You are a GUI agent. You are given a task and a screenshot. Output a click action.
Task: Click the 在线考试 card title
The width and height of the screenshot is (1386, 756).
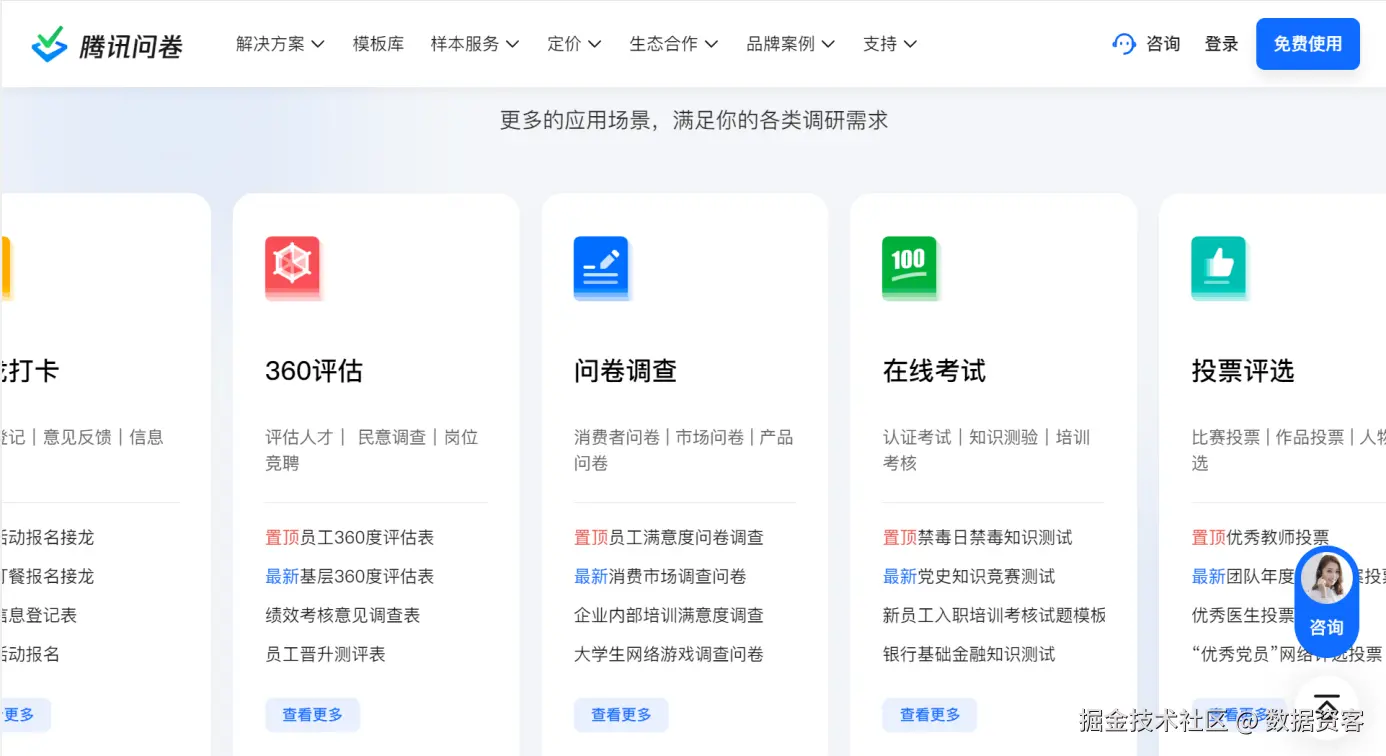[935, 371]
